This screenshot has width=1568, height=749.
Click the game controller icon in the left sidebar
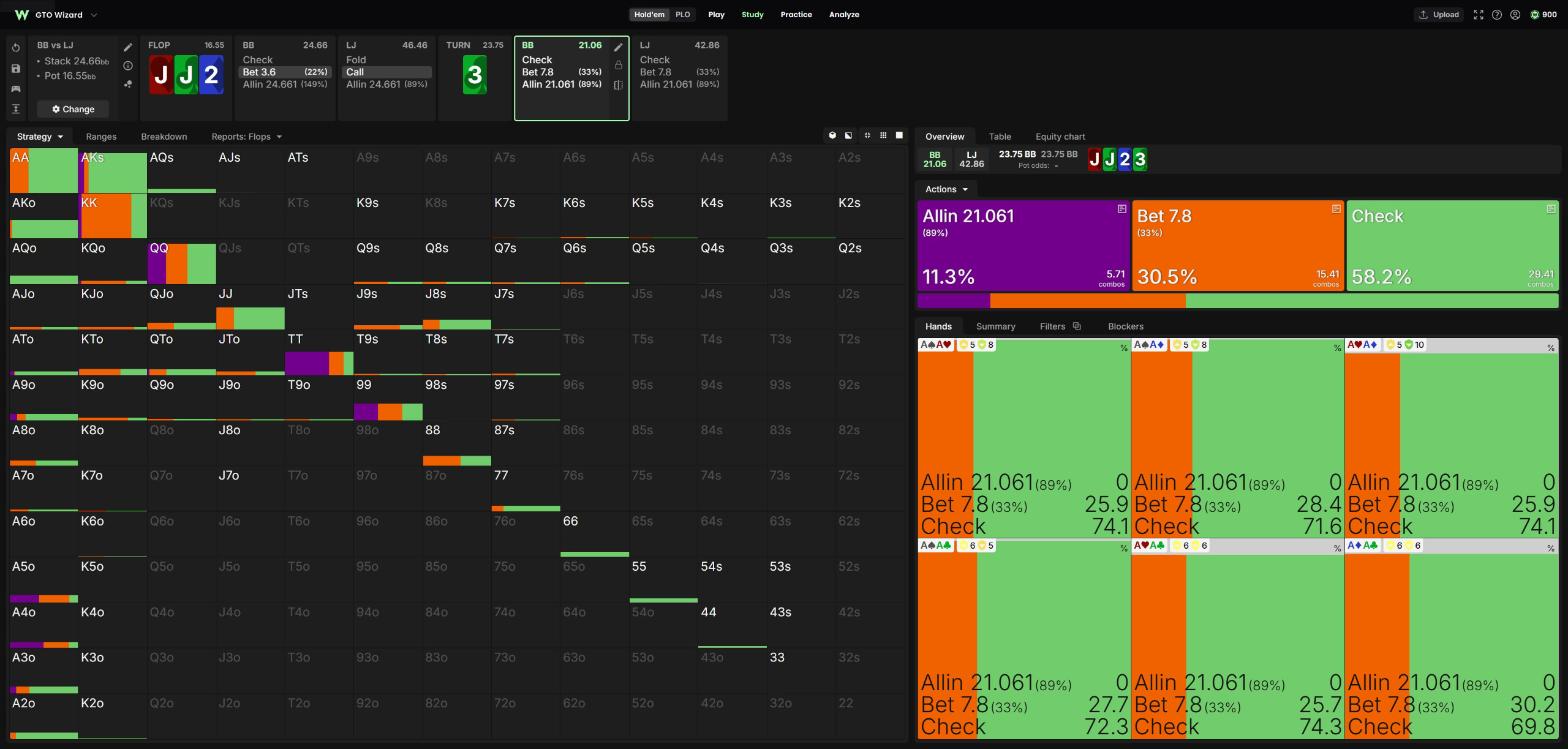point(16,89)
